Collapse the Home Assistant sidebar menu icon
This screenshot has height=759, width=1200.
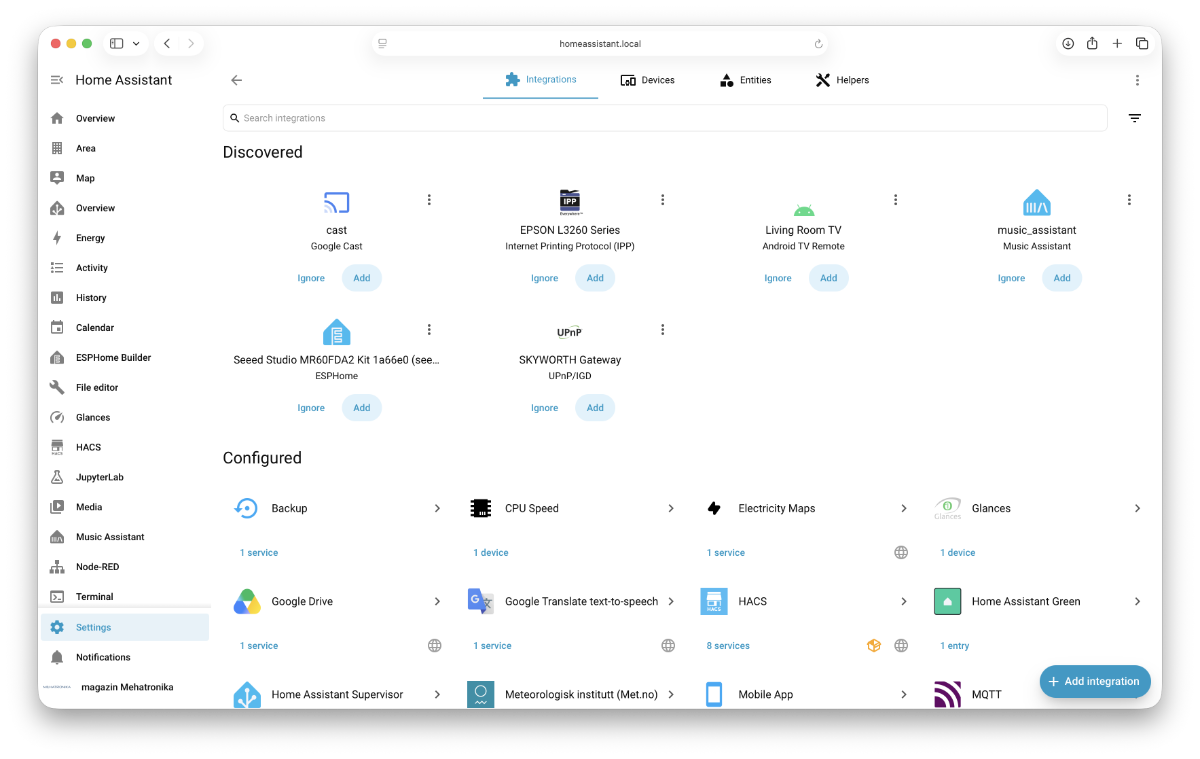pos(57,80)
